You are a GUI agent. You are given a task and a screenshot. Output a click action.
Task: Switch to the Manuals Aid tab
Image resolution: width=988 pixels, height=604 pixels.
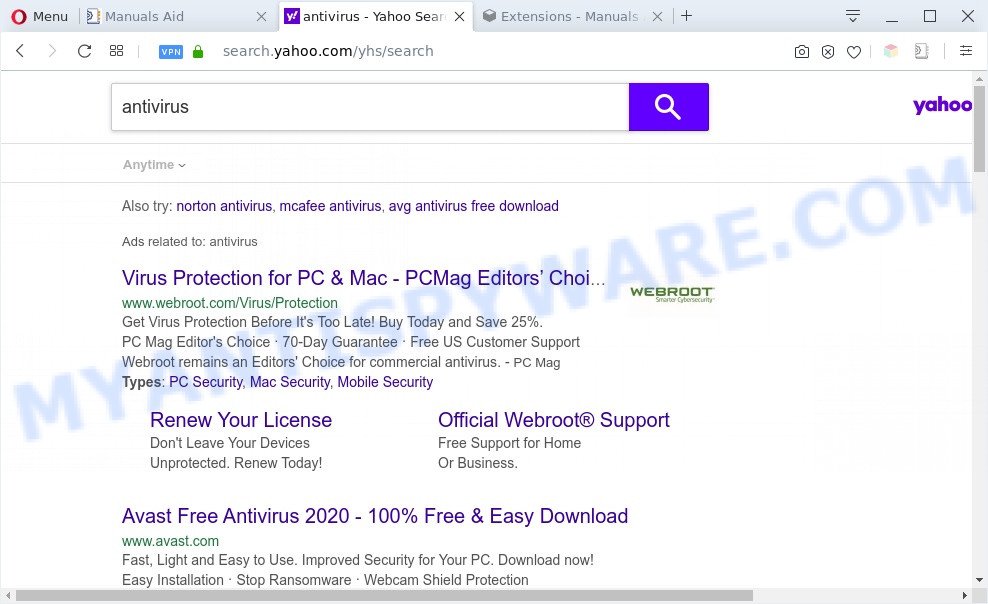tap(176, 16)
